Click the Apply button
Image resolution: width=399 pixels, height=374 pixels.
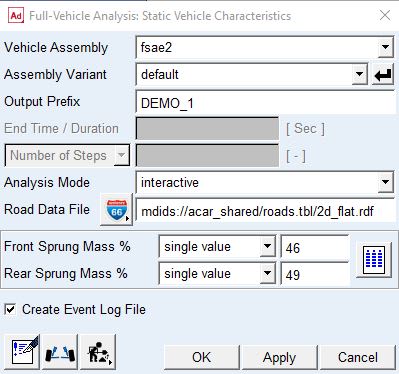pyautogui.click(x=279, y=357)
